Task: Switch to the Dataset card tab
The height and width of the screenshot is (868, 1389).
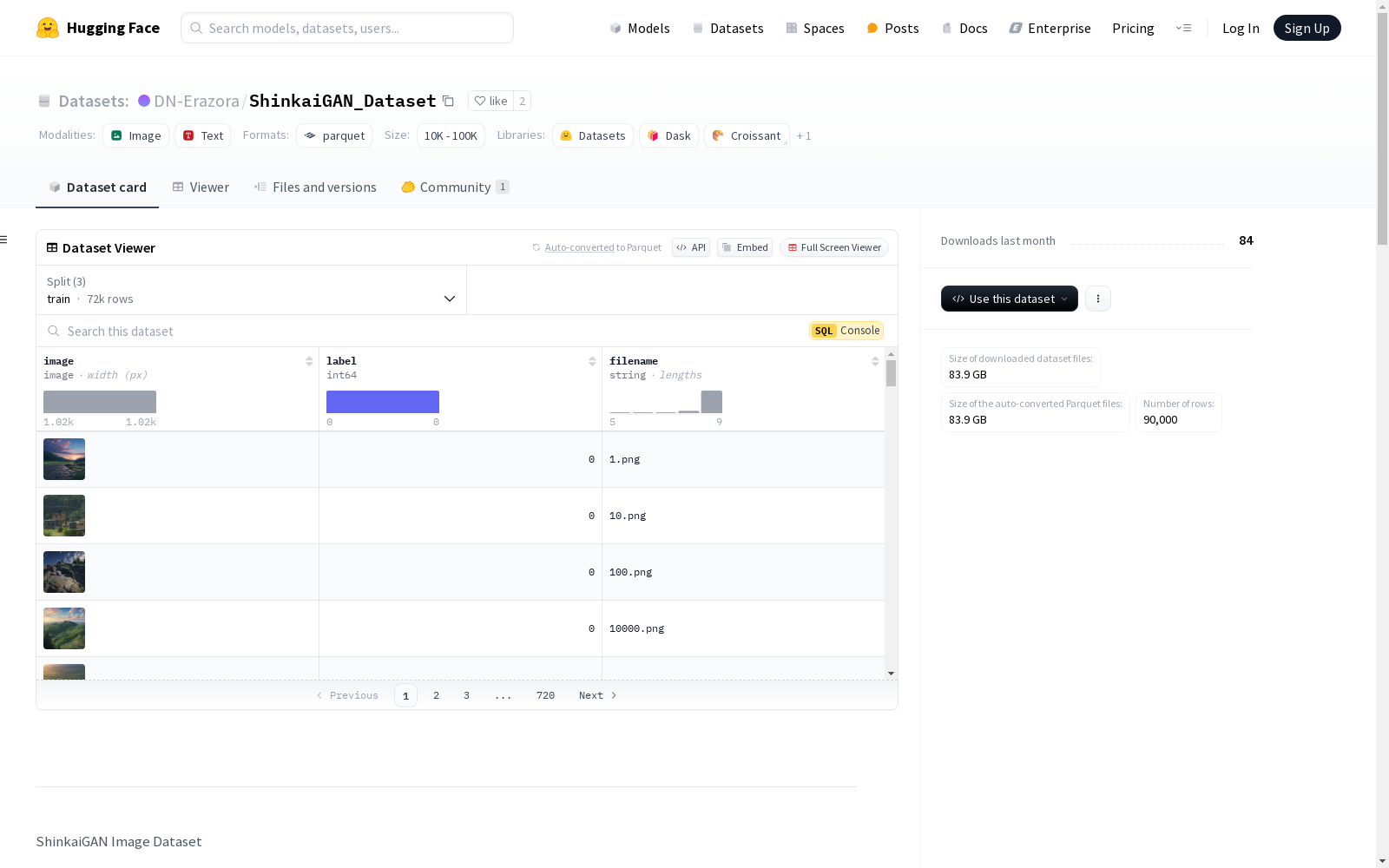Action: click(x=97, y=187)
